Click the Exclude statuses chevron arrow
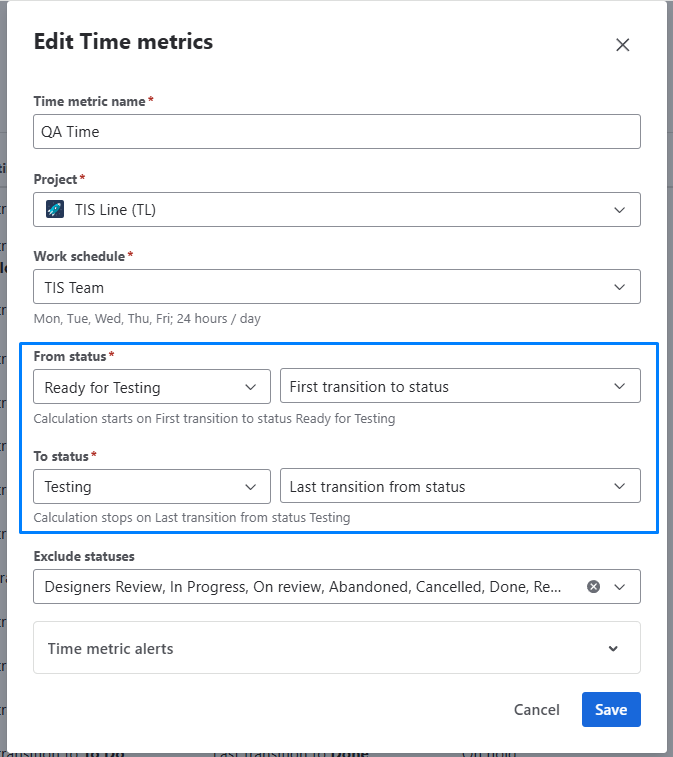This screenshot has height=757, width=673. pos(620,587)
